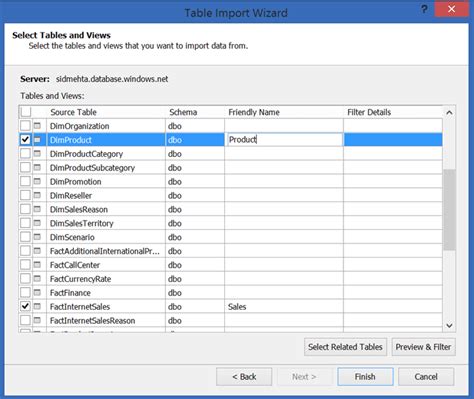Click the Finish button
Screen dimensions: 474x399
click(x=365, y=377)
